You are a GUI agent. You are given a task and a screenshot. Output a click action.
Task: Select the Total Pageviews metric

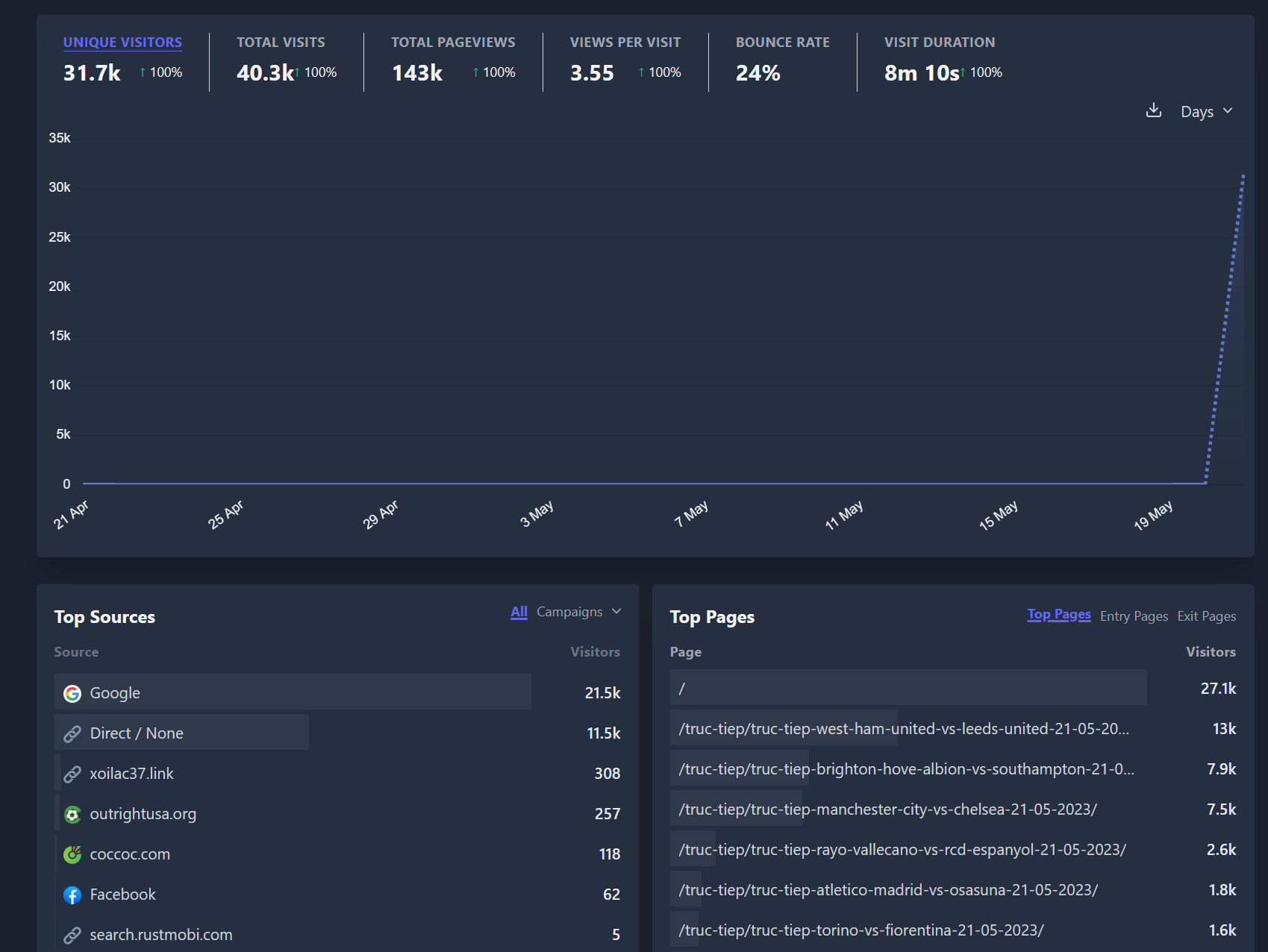452,43
